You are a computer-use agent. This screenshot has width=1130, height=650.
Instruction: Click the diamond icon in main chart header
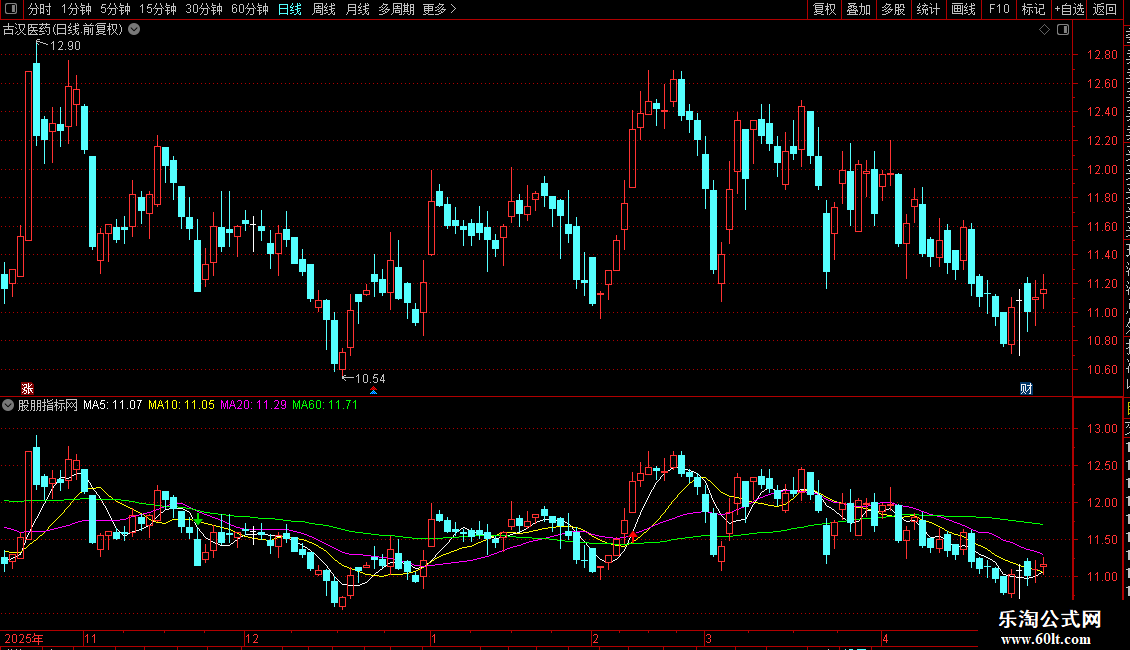tap(1044, 30)
